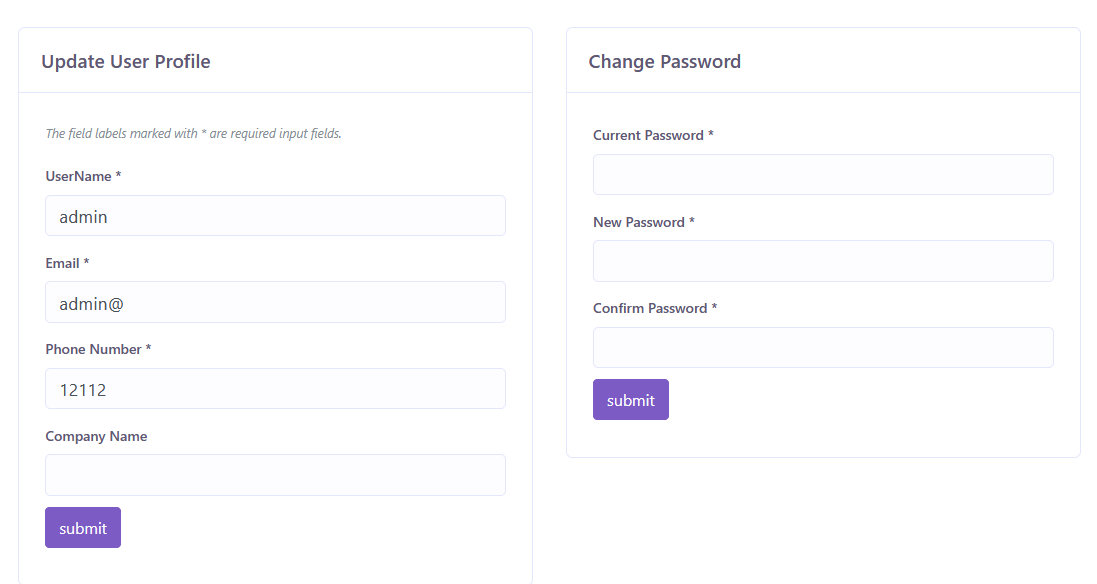Click the New Password label
Screen dimensions: 1097x584
pos(639,222)
